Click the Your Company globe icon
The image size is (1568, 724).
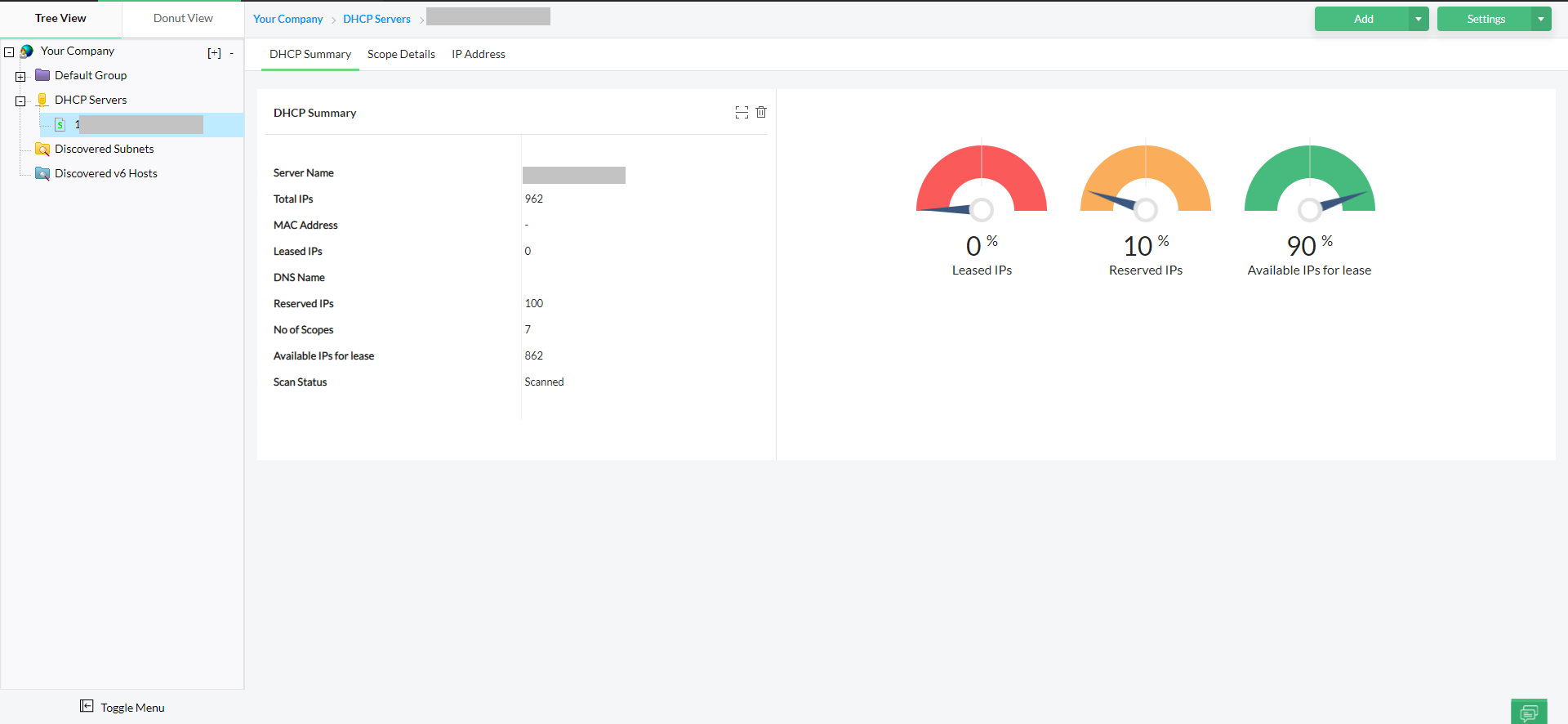pyautogui.click(x=27, y=51)
